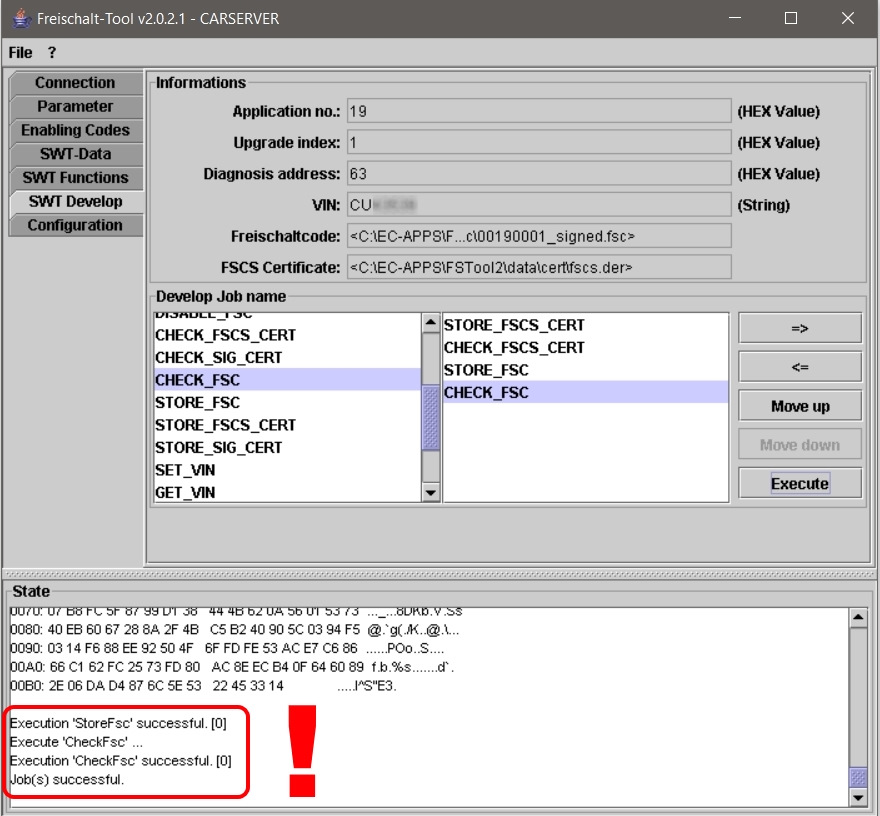880x816 pixels.
Task: Select SET_VIN in the job list
Action: pyautogui.click(x=287, y=470)
